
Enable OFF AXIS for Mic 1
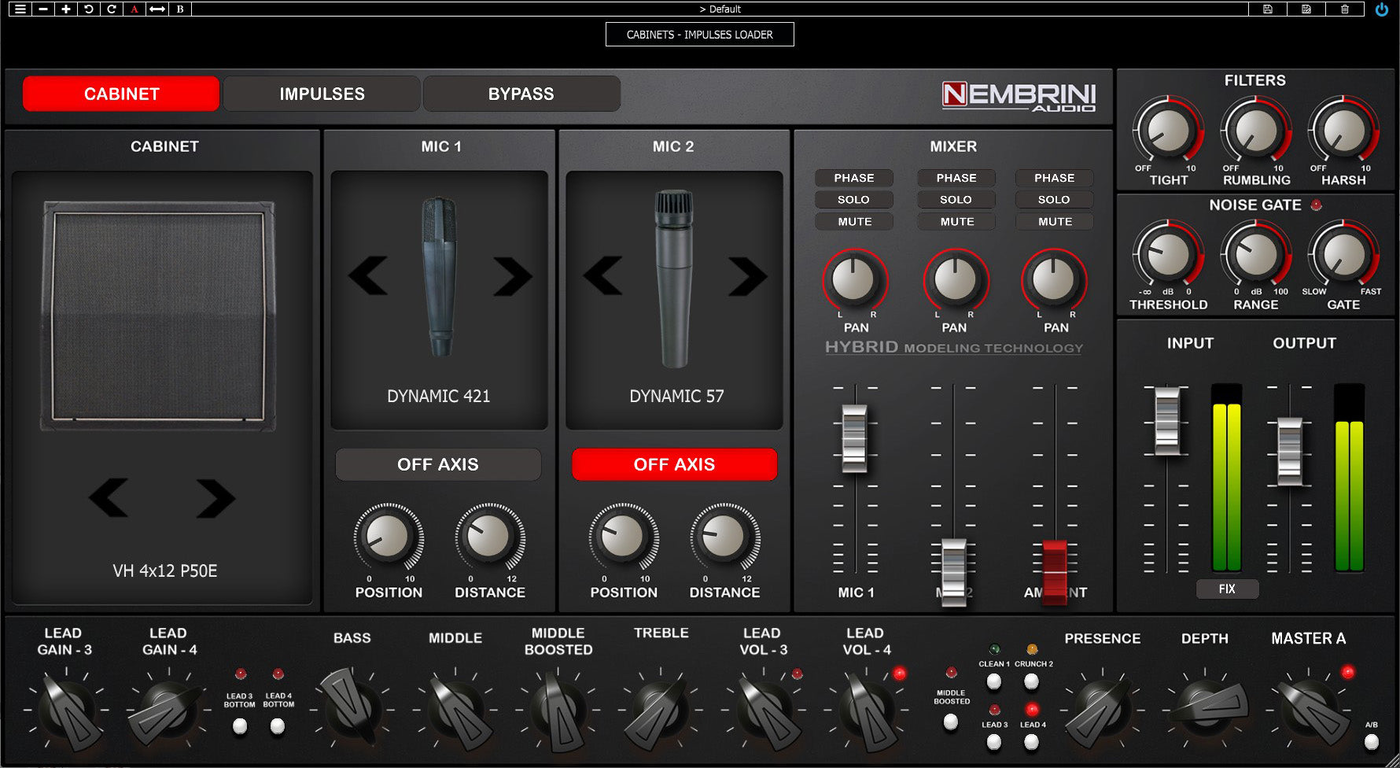[x=438, y=464]
